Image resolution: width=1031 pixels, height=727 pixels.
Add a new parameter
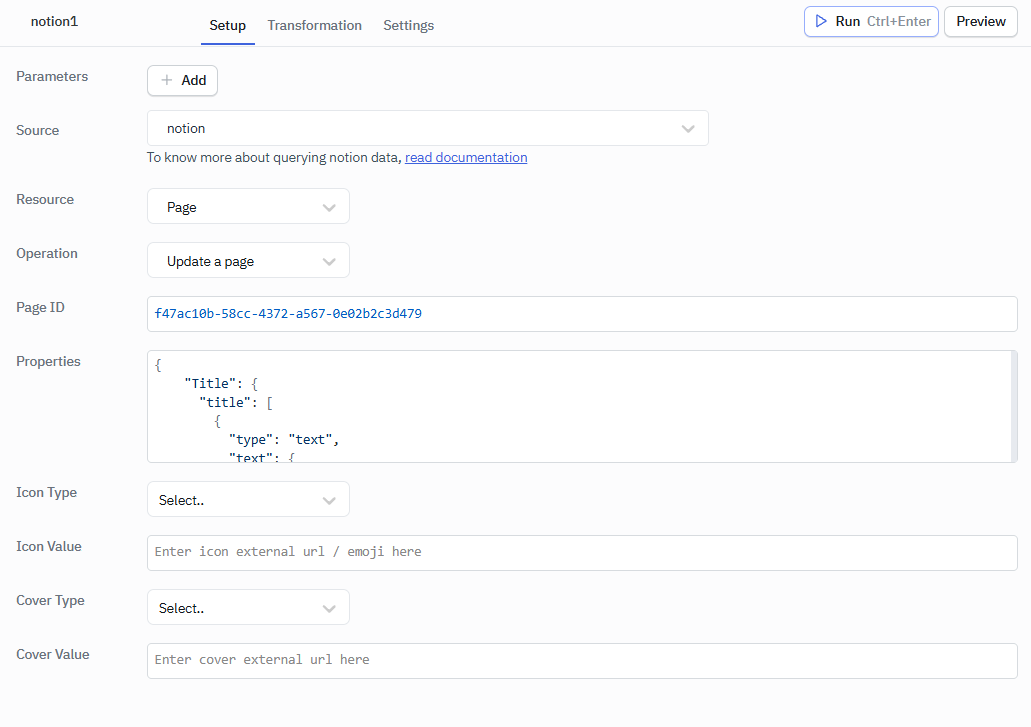182,80
